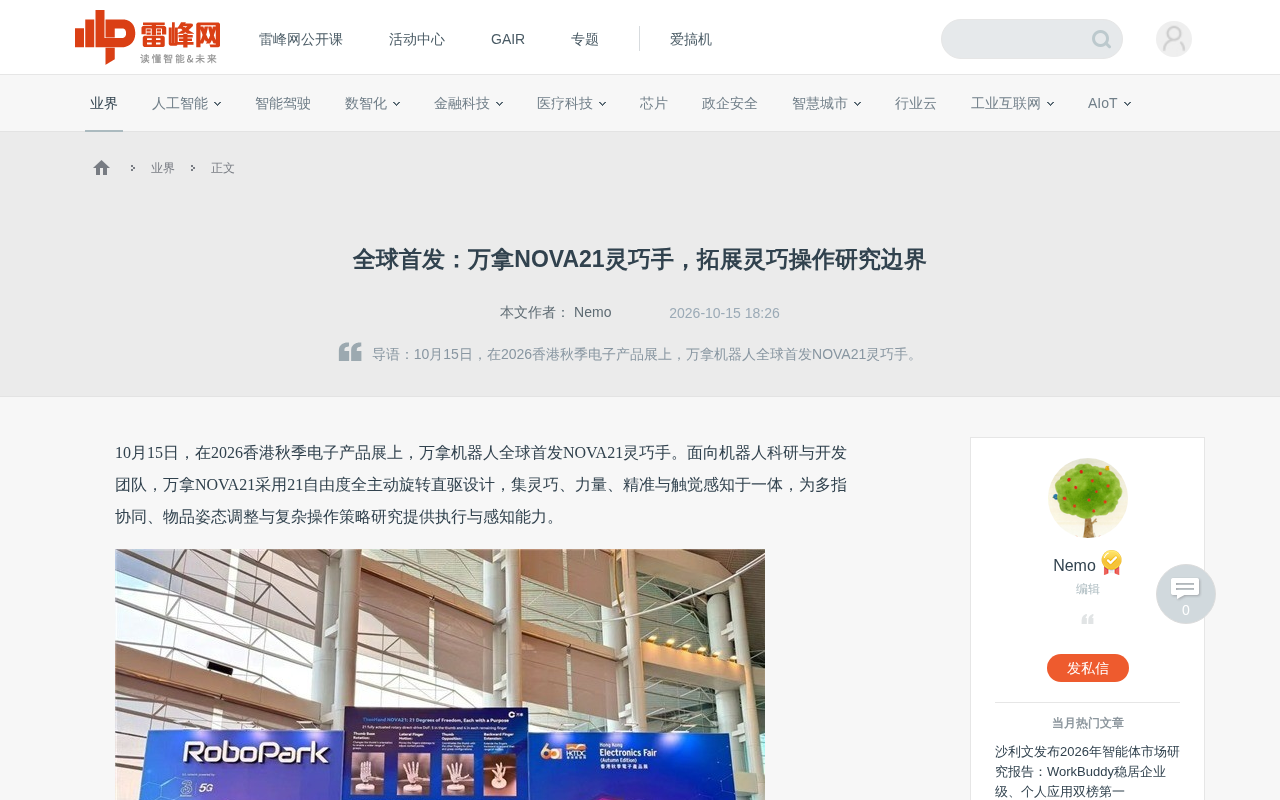Open the 专题 link
The image size is (1280, 800).
[585, 39]
